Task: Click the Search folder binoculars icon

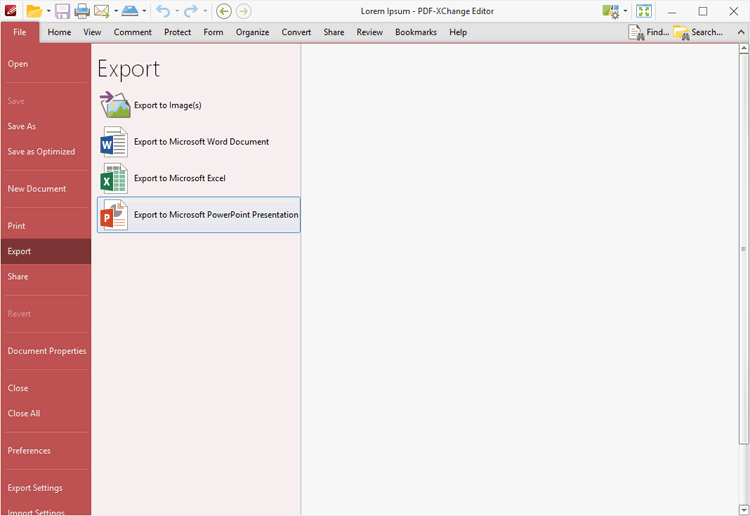Action: click(681, 32)
